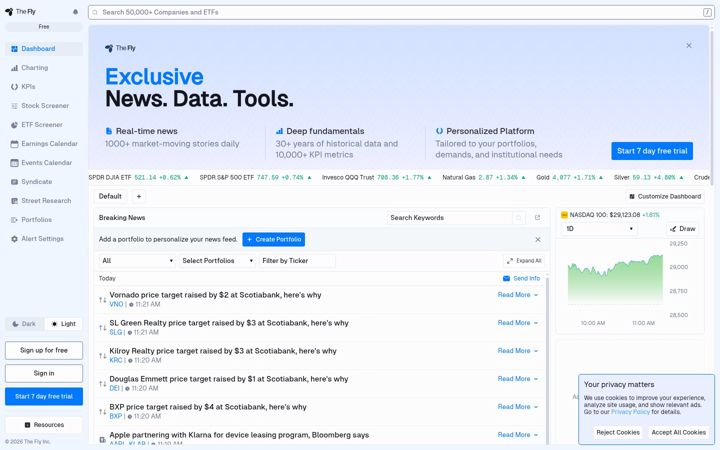Open Select Portfolios dropdown
Screen dimensions: 720x450
click(x=217, y=261)
